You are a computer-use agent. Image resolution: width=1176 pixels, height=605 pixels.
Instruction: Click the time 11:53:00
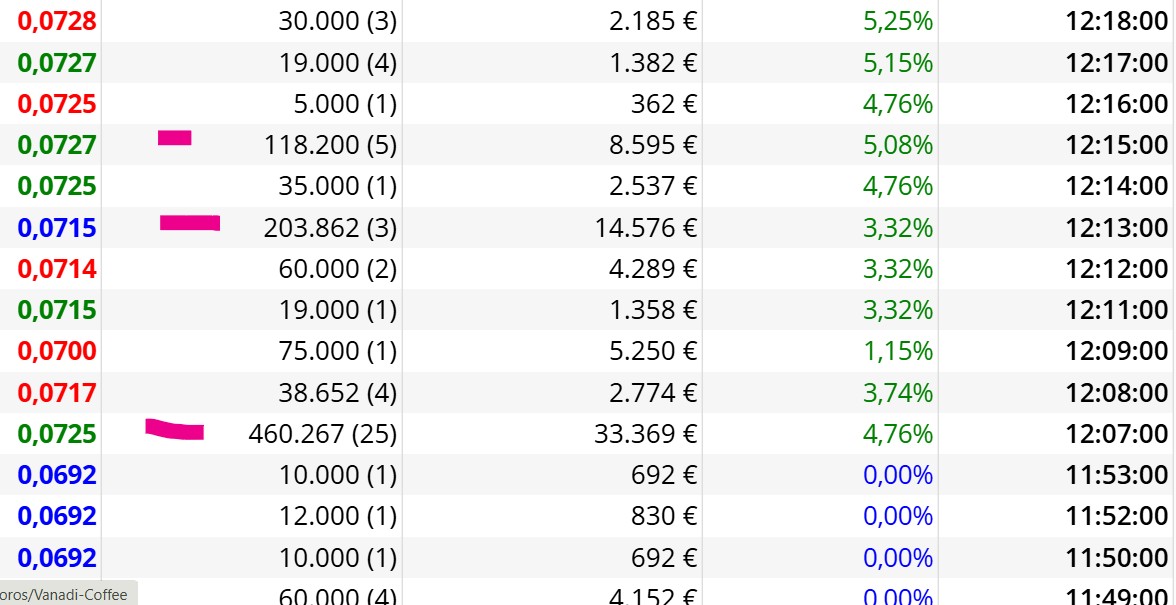point(1117,475)
